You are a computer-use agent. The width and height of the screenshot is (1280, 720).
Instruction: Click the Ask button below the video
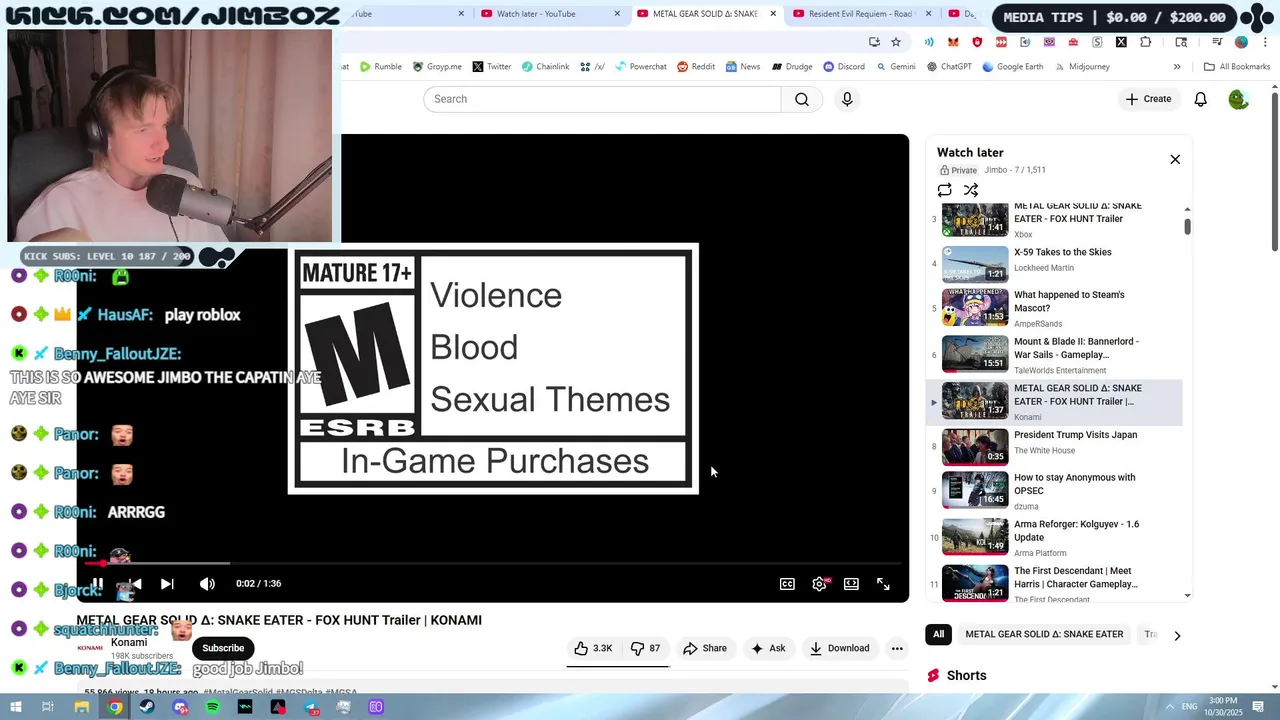768,648
